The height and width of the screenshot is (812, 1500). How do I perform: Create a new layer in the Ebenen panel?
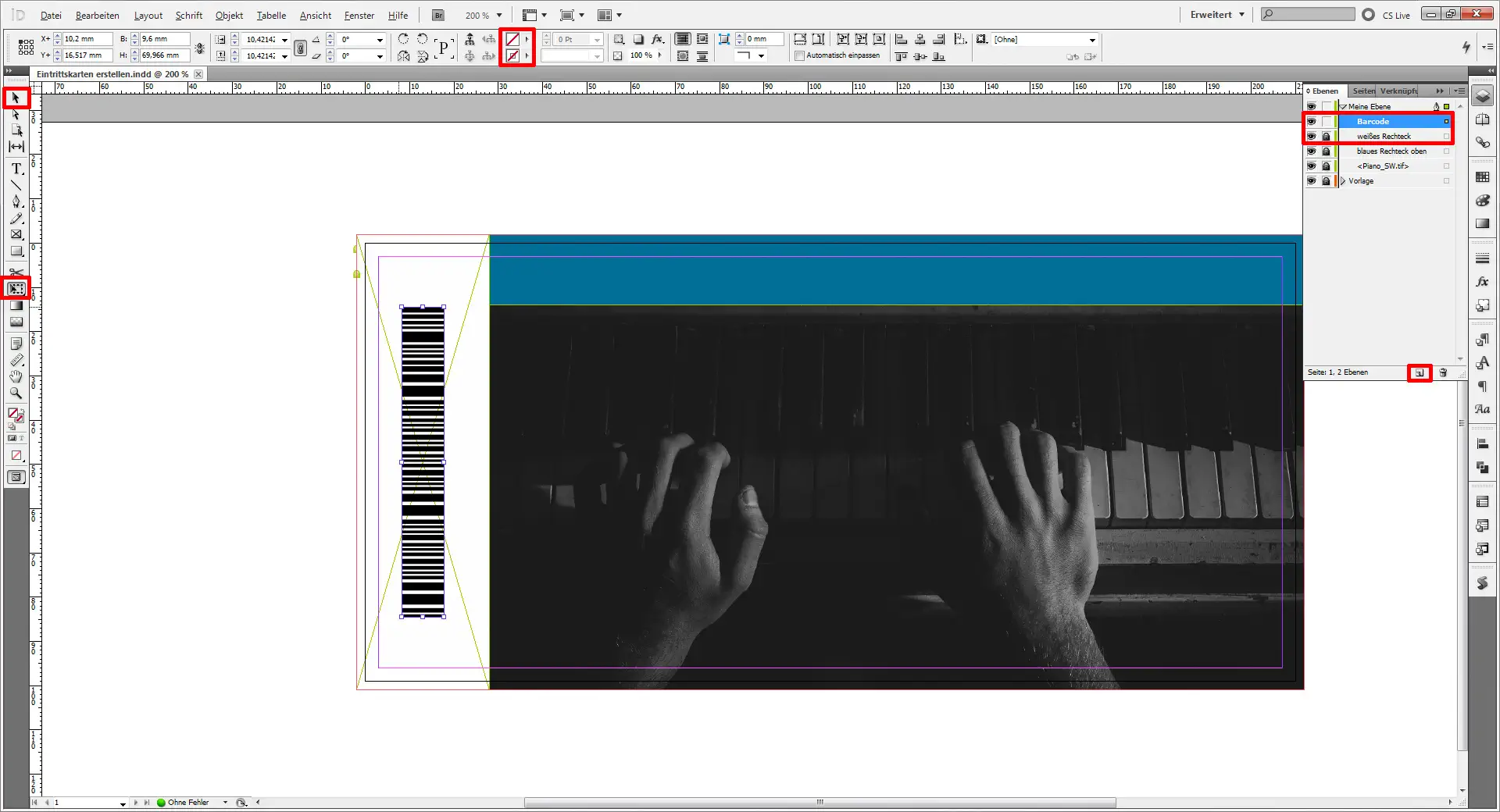point(1420,372)
